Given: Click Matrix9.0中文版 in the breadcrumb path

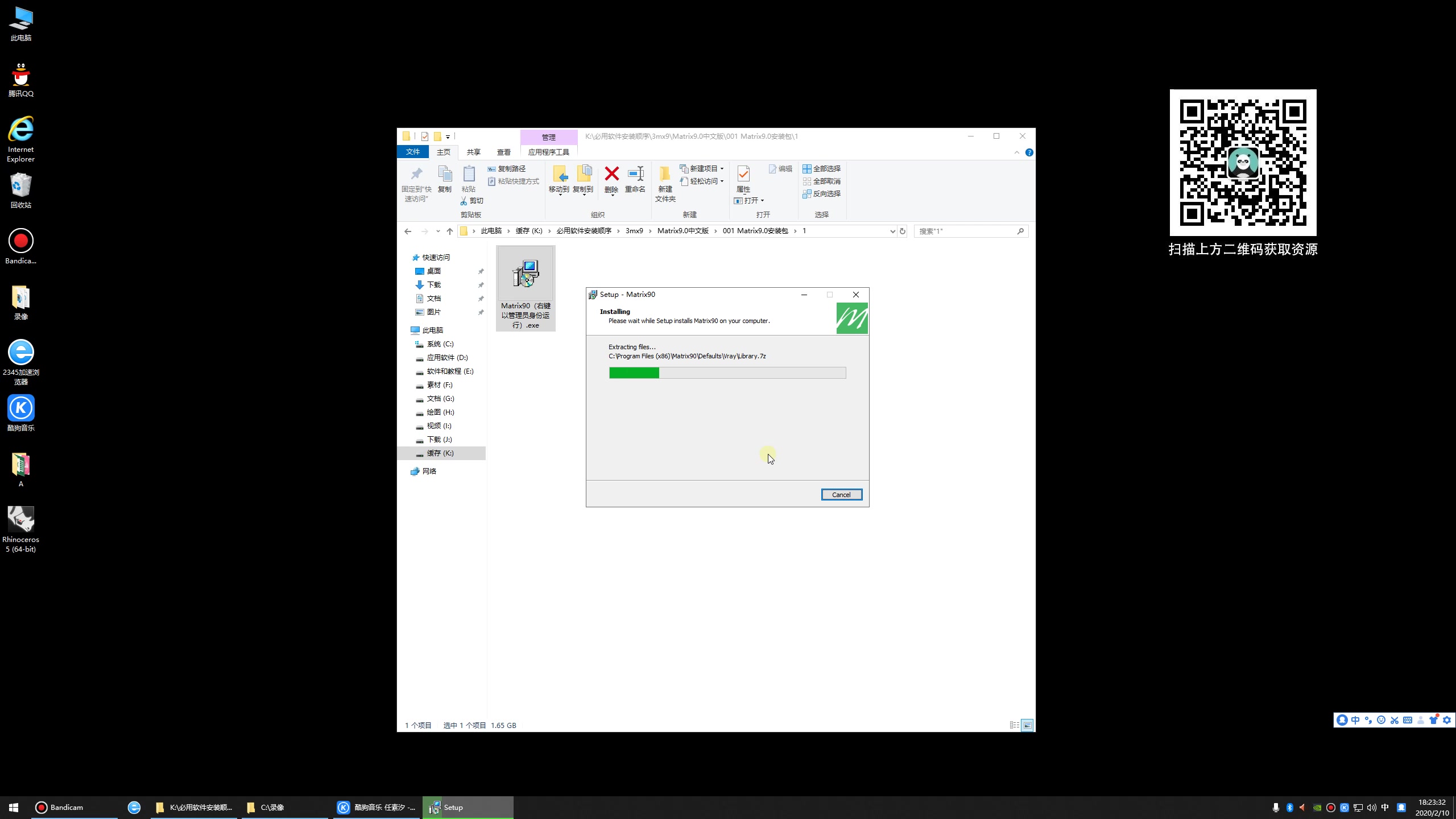Looking at the screenshot, I should 683,231.
